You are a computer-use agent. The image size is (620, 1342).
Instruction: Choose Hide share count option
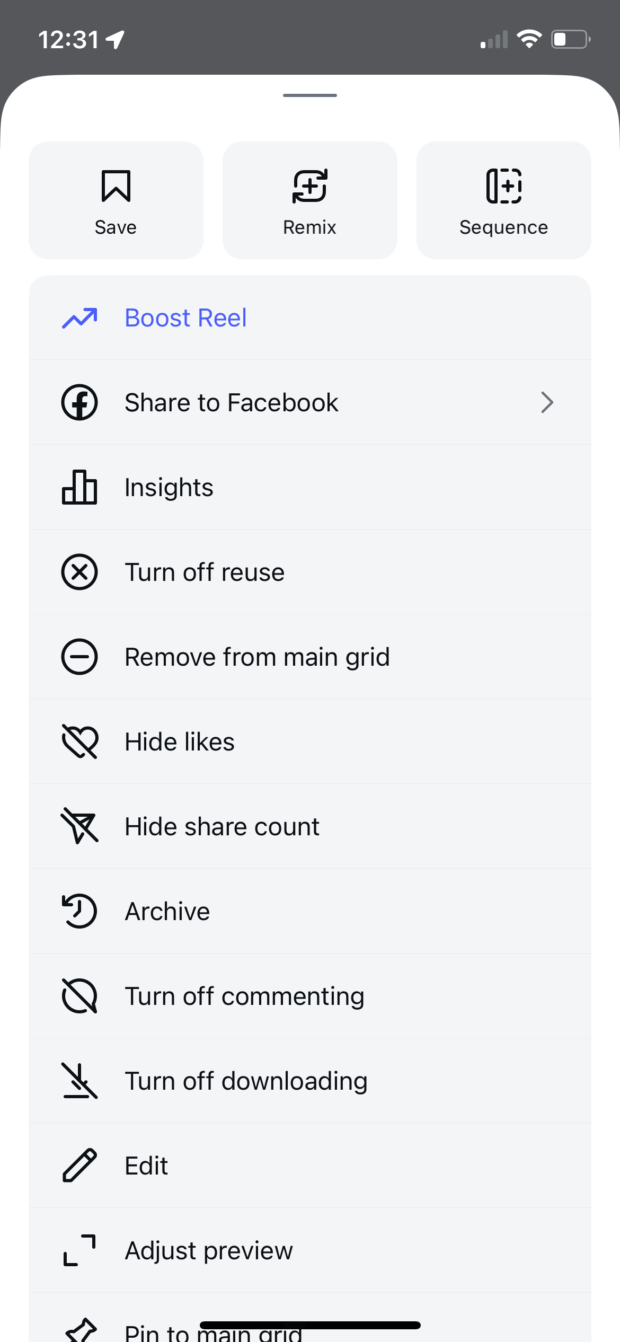[222, 827]
